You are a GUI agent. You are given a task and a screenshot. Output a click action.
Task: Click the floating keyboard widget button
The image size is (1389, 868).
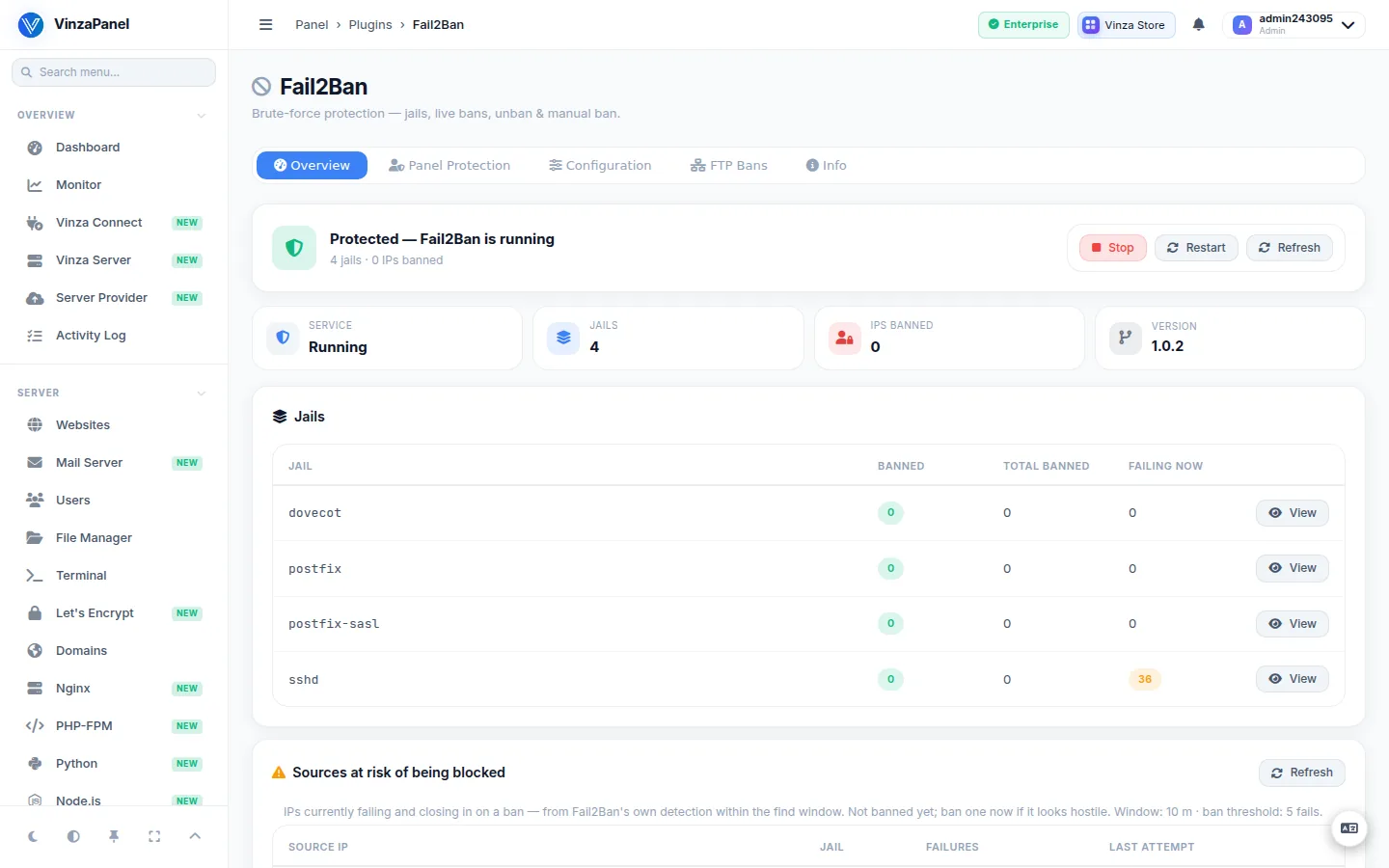[x=1349, y=828]
